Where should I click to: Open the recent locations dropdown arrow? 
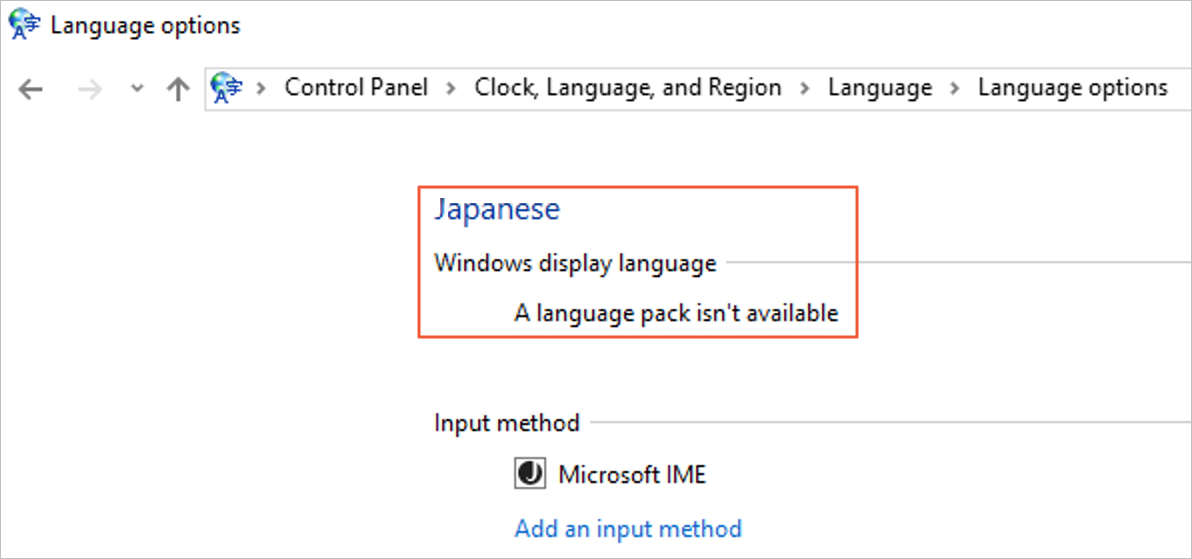point(137,89)
